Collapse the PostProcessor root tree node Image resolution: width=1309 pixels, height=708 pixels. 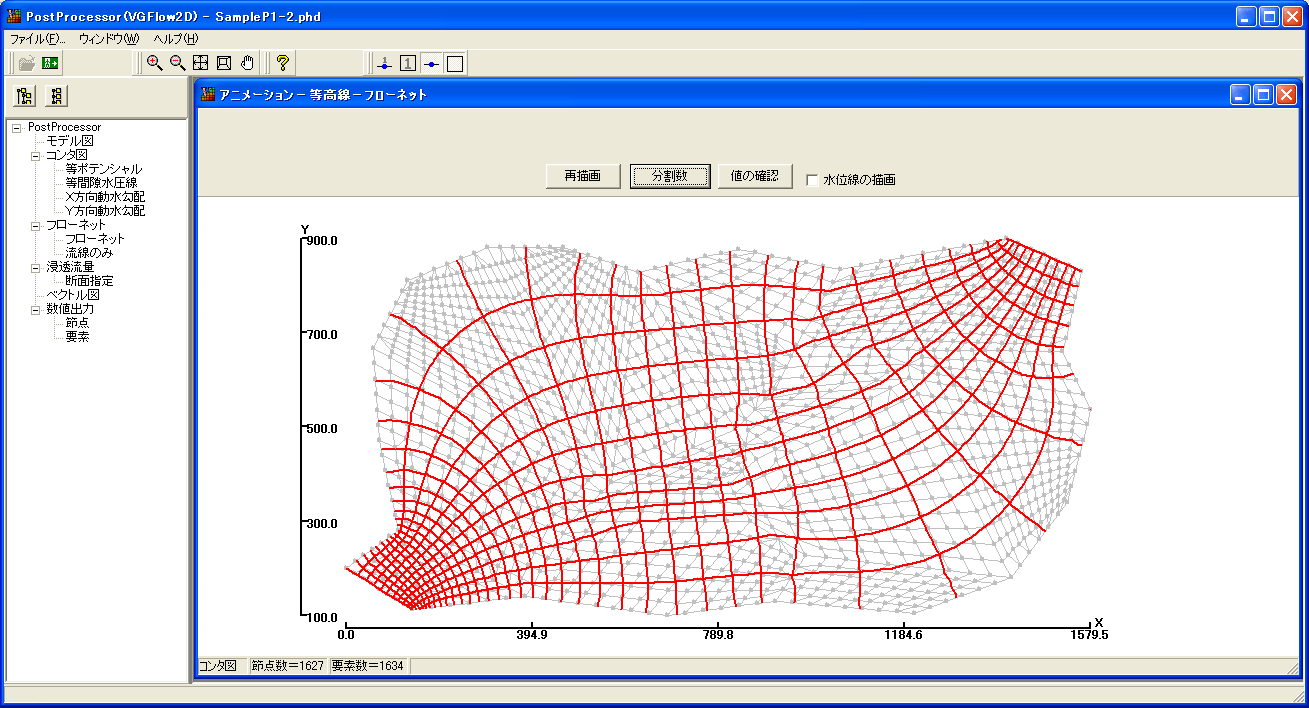coord(17,127)
